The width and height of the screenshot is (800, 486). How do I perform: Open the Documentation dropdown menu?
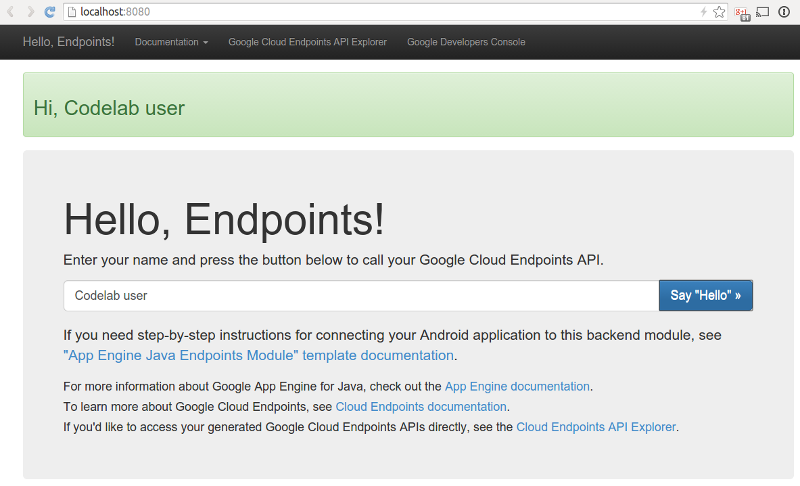point(171,42)
